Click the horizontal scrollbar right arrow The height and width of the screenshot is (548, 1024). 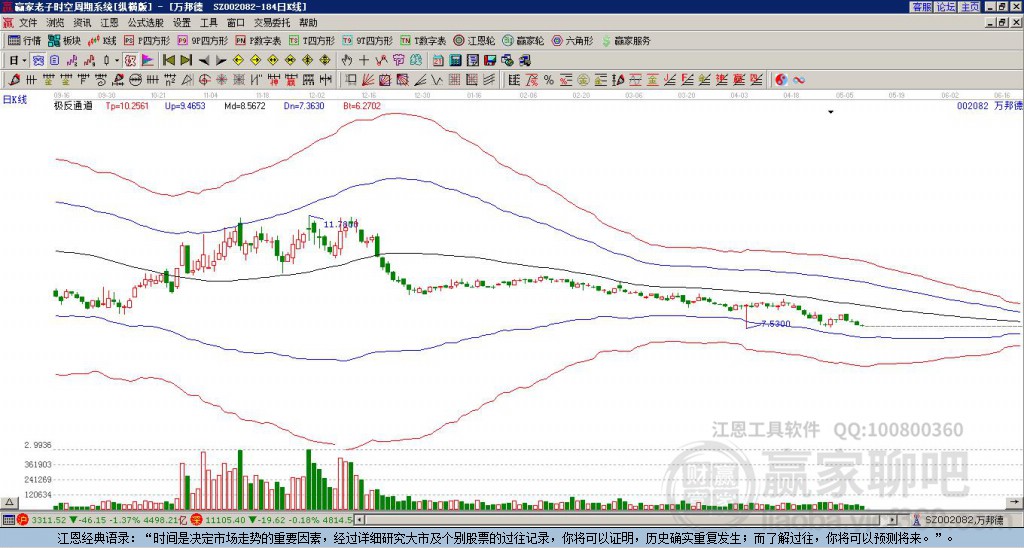(x=893, y=520)
